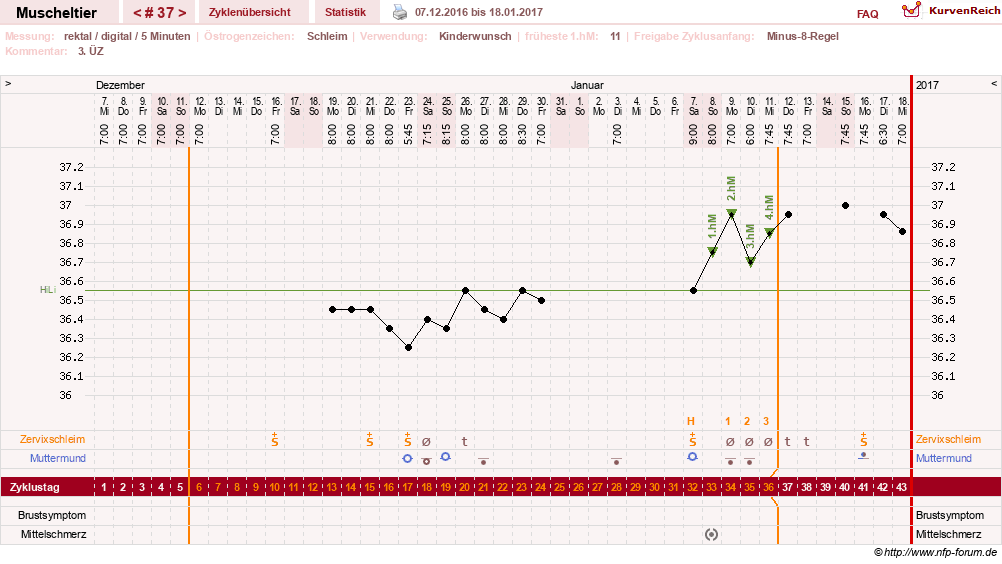Click the Zervixschleim t symbol on cycle day 38
This screenshot has height=564, width=1002.
pos(806,441)
